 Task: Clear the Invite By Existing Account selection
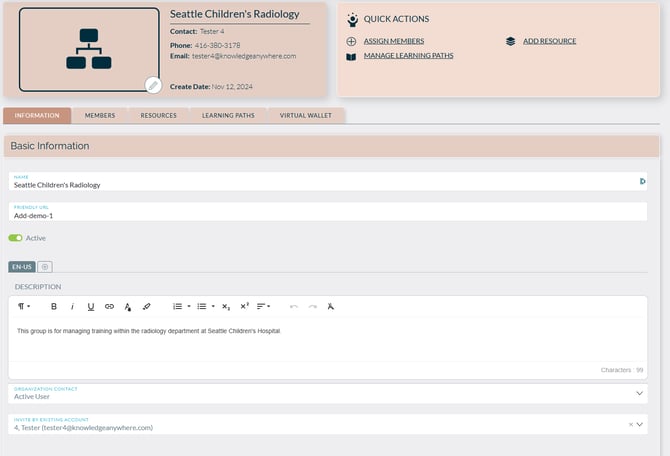tap(631, 424)
